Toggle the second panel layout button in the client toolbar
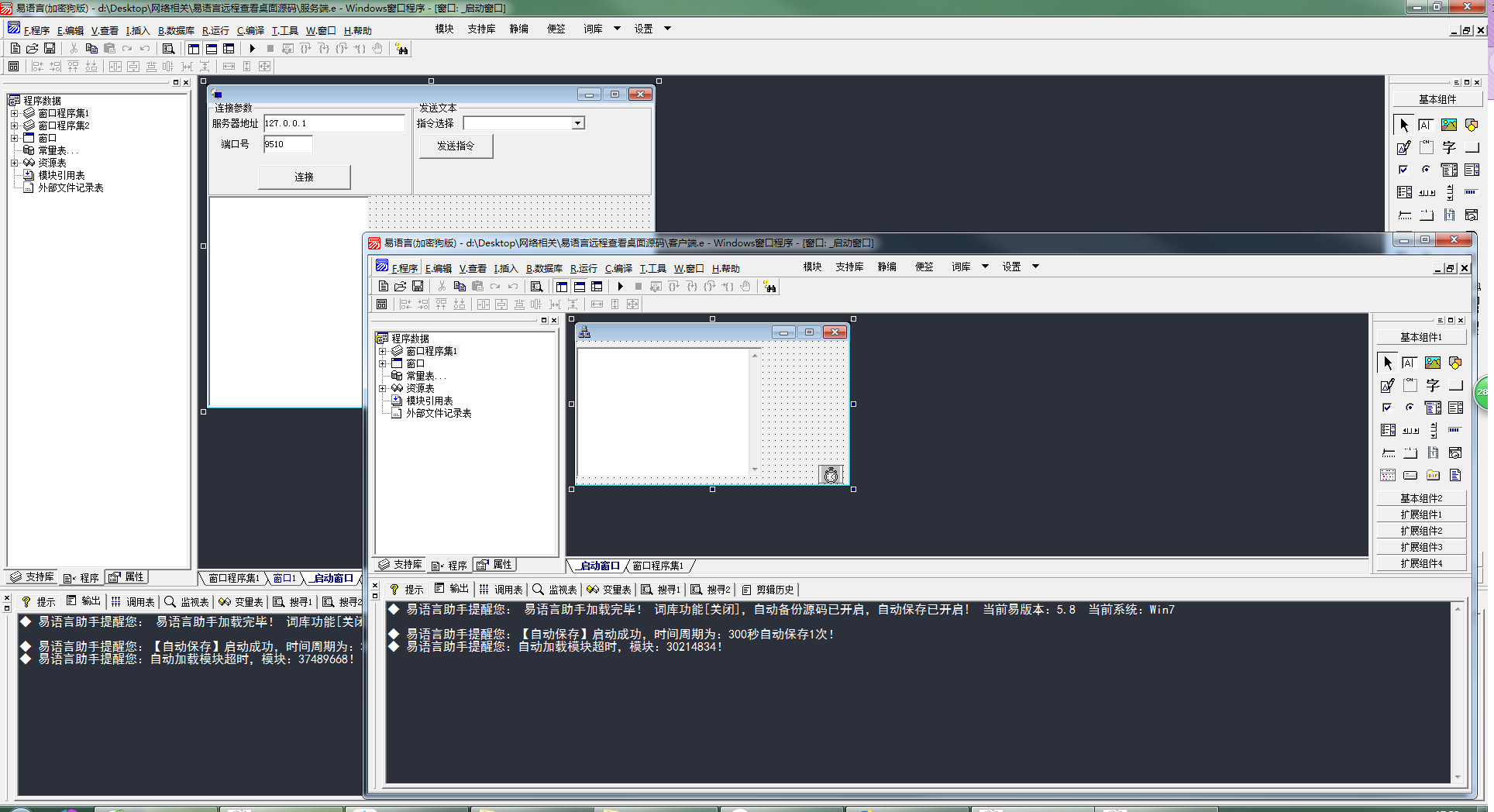Viewport: 1494px width, 812px height. [x=580, y=287]
